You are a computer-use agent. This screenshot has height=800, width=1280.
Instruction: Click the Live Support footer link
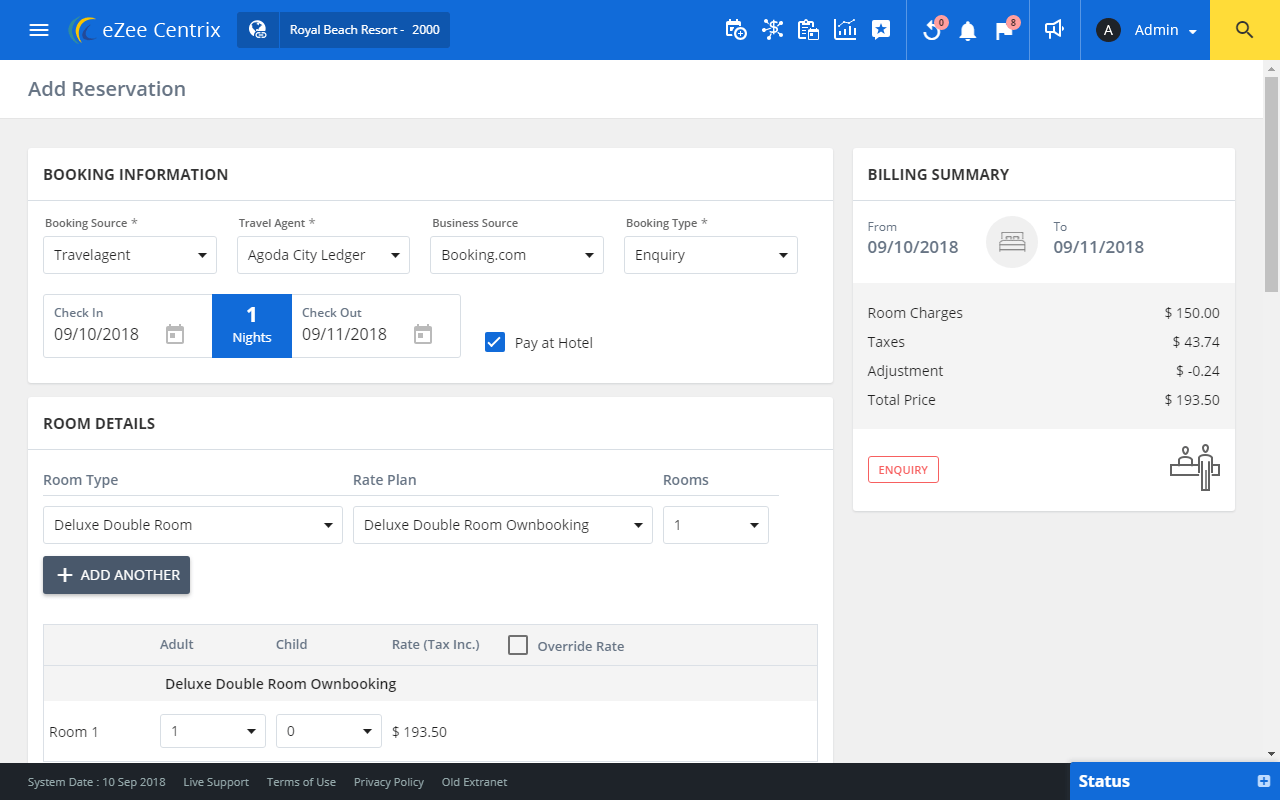click(216, 782)
